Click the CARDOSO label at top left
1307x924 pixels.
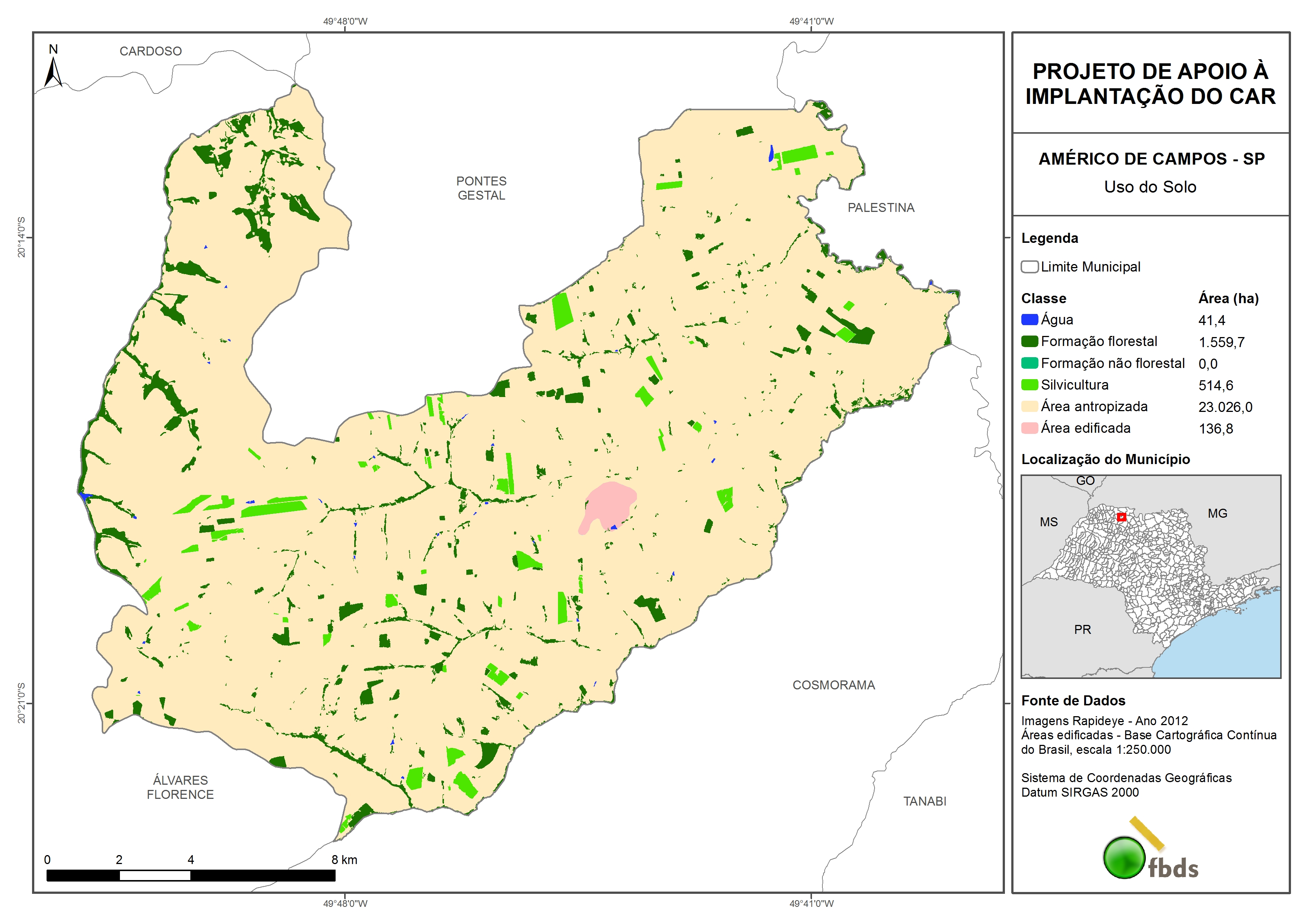(x=150, y=51)
